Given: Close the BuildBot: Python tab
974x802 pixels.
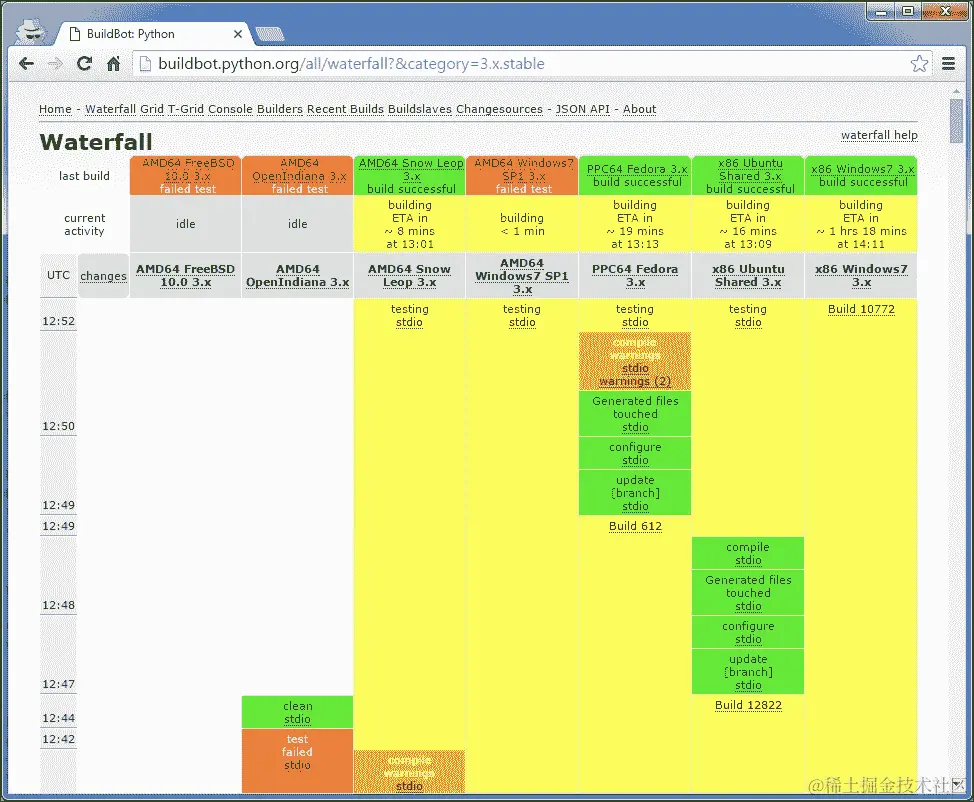Looking at the screenshot, I should [238, 34].
